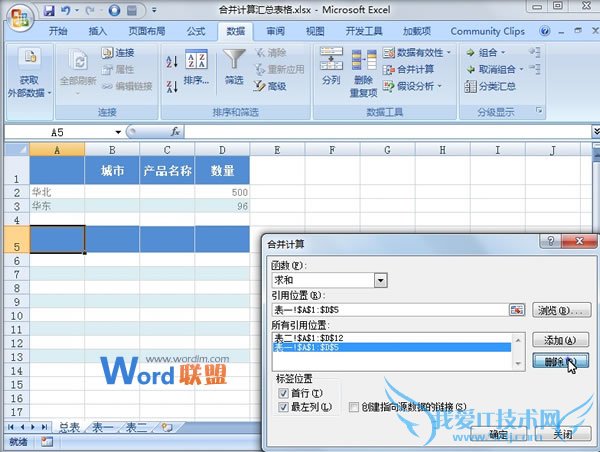Sort descending with the Z to A icon

click(171, 86)
